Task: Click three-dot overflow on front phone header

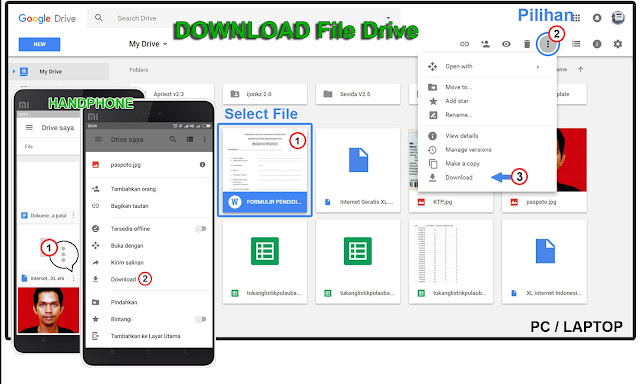Action: coord(204,140)
